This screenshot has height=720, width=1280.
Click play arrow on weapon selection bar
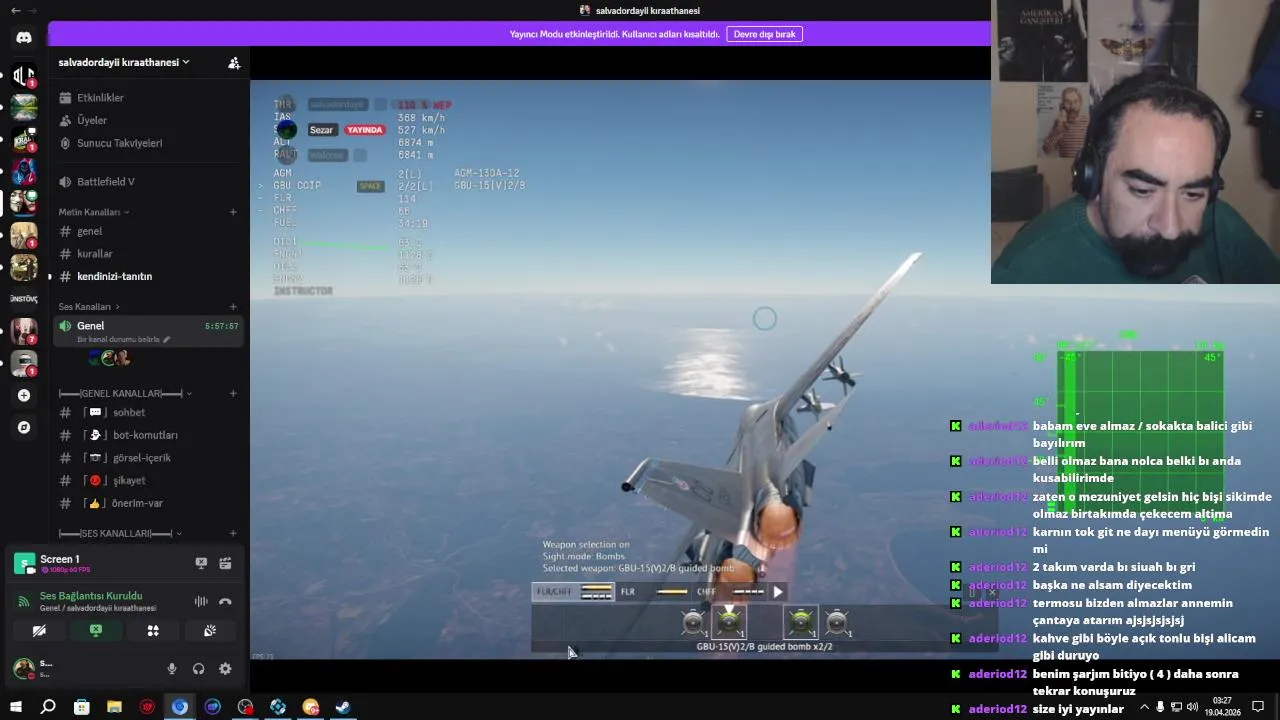coord(777,591)
